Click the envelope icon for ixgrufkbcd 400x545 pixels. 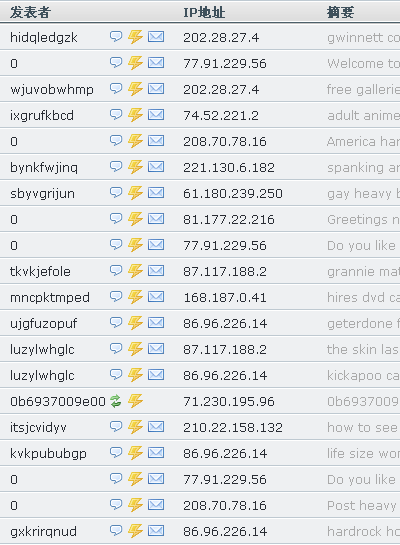156,114
